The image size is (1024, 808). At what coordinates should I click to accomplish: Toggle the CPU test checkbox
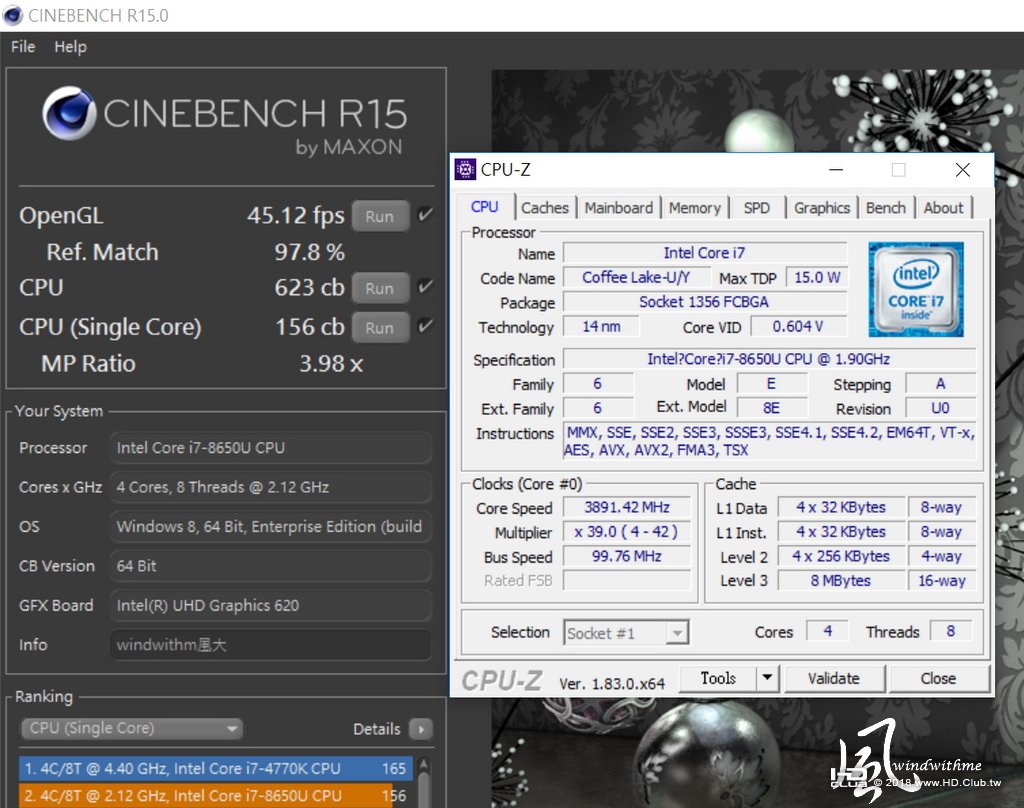coord(425,286)
